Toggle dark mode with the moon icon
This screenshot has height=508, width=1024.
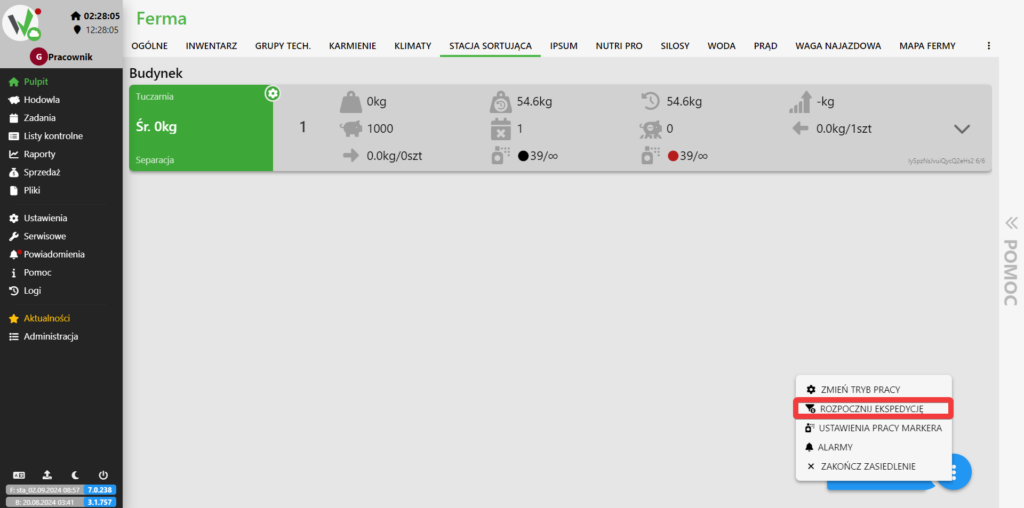[75, 475]
